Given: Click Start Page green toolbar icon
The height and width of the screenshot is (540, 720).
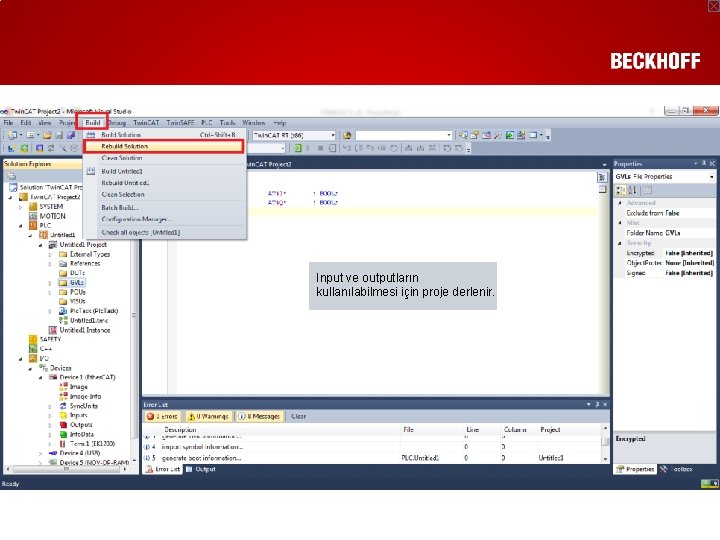Looking at the screenshot, I should 510,135.
